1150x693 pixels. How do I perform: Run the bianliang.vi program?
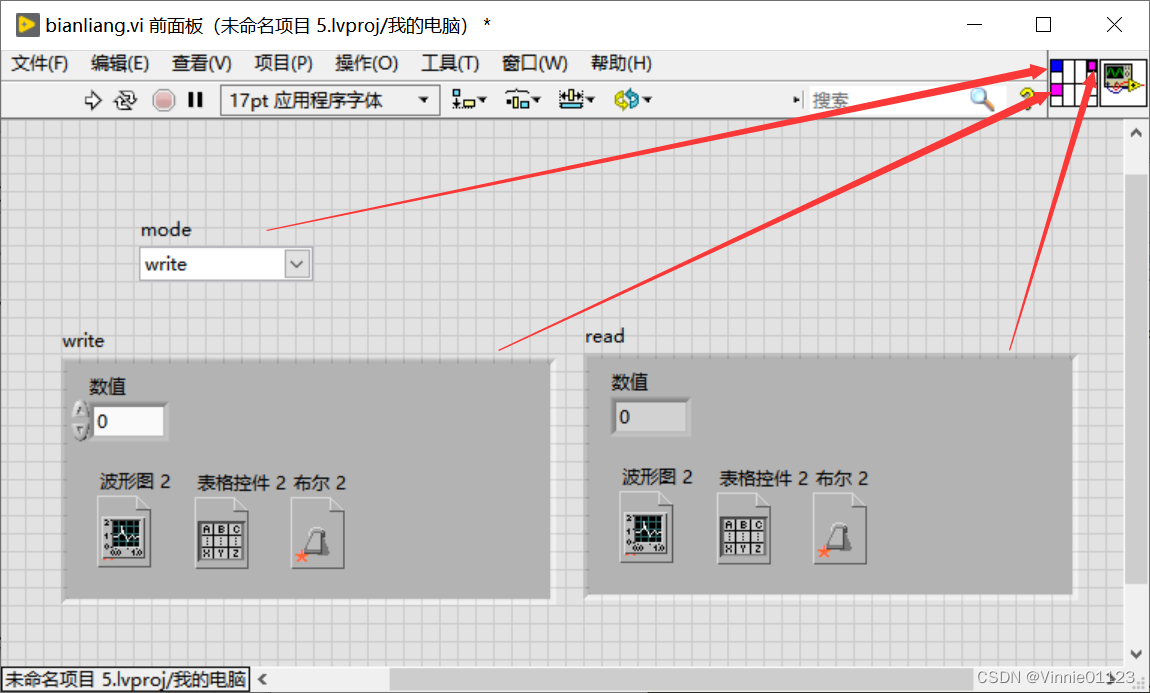(x=93, y=99)
